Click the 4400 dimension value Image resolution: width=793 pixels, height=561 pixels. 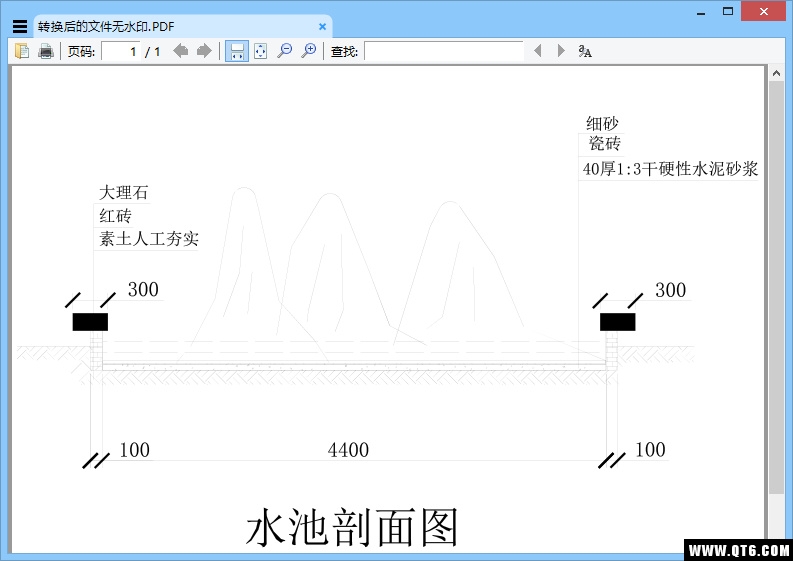(x=348, y=450)
